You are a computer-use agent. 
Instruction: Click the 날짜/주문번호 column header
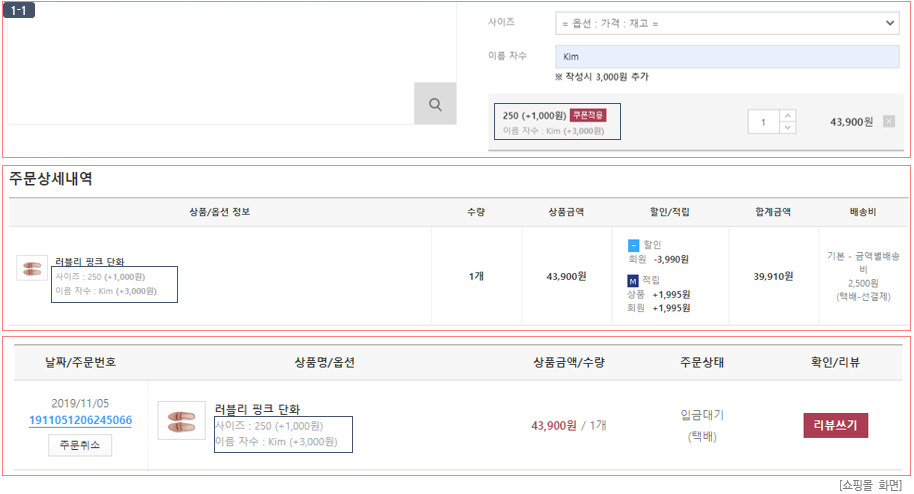pyautogui.click(x=80, y=362)
